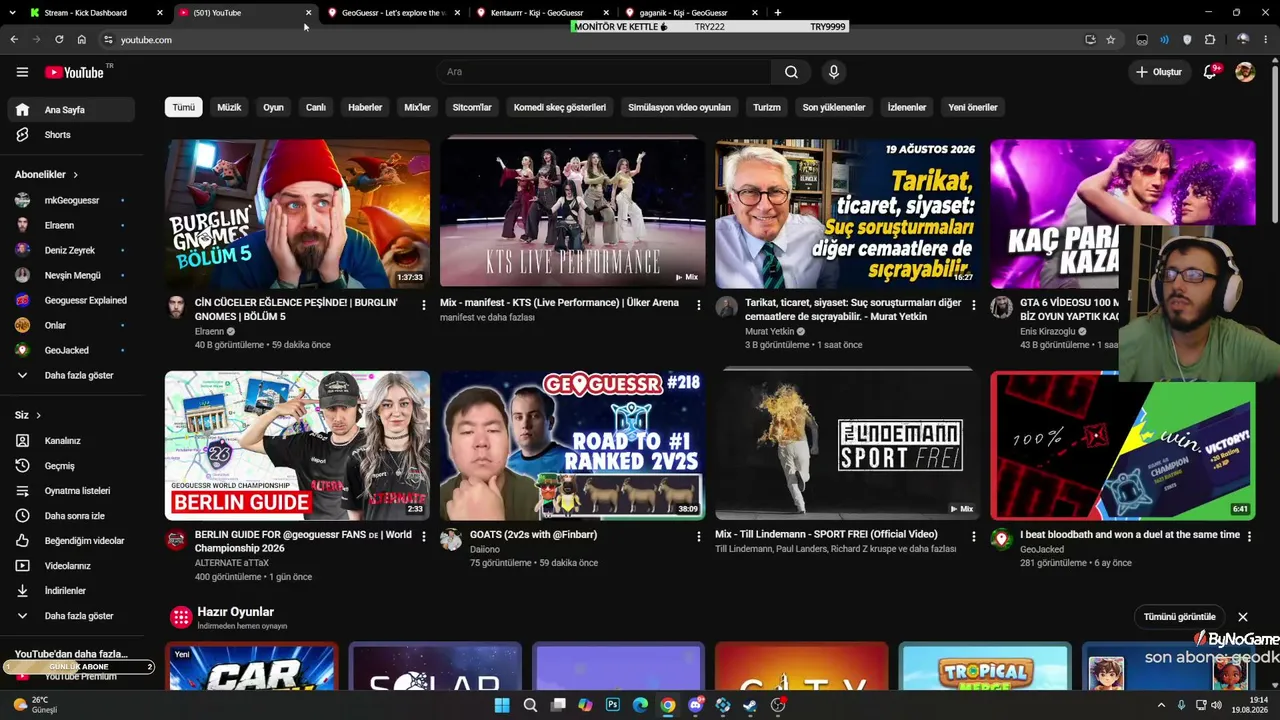Play the Road to #1 Ranked 2v2s thumbnail
This screenshot has height=720, width=1280.
(573, 446)
